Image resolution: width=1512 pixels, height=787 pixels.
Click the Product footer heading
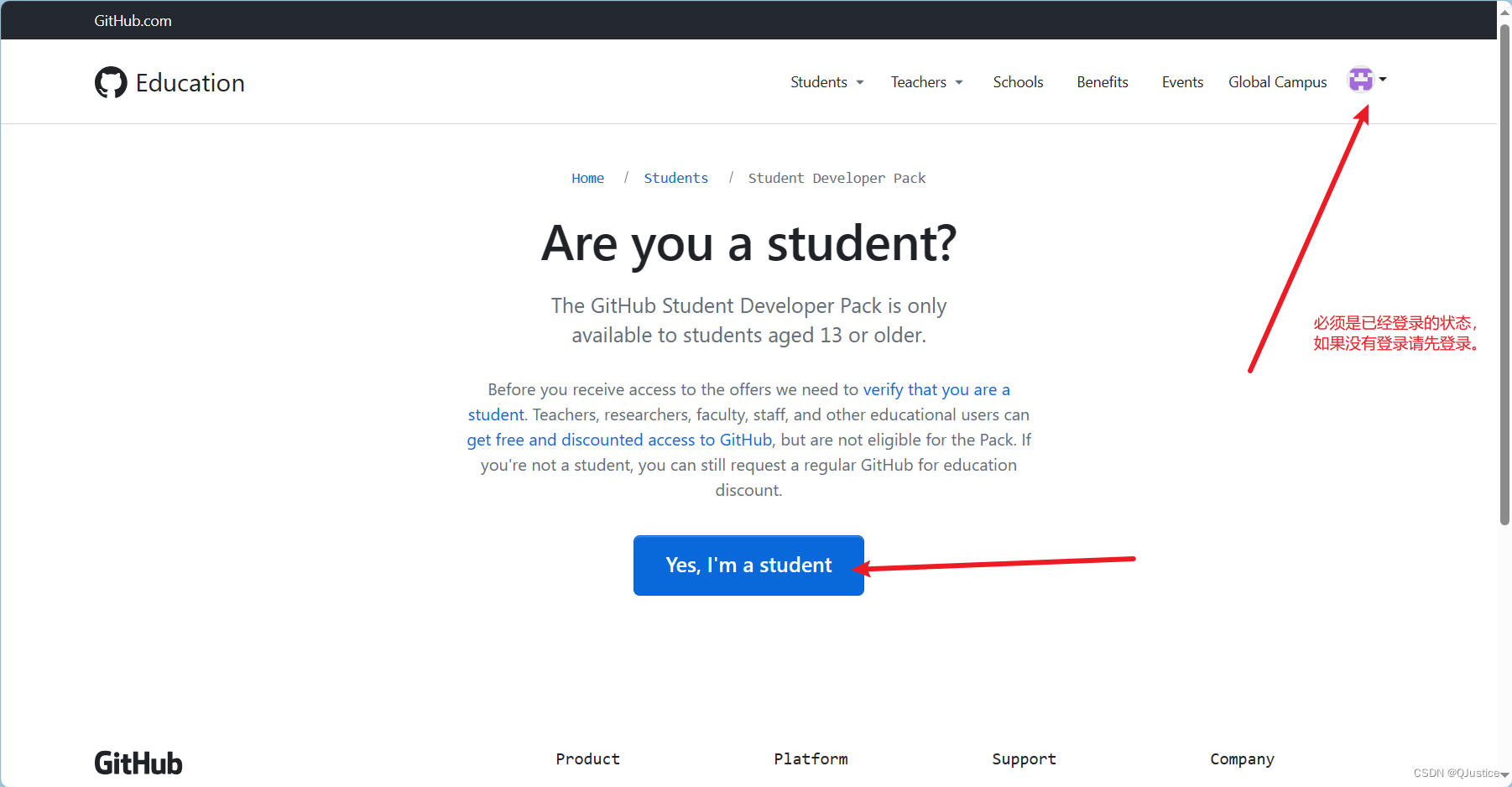tap(587, 758)
